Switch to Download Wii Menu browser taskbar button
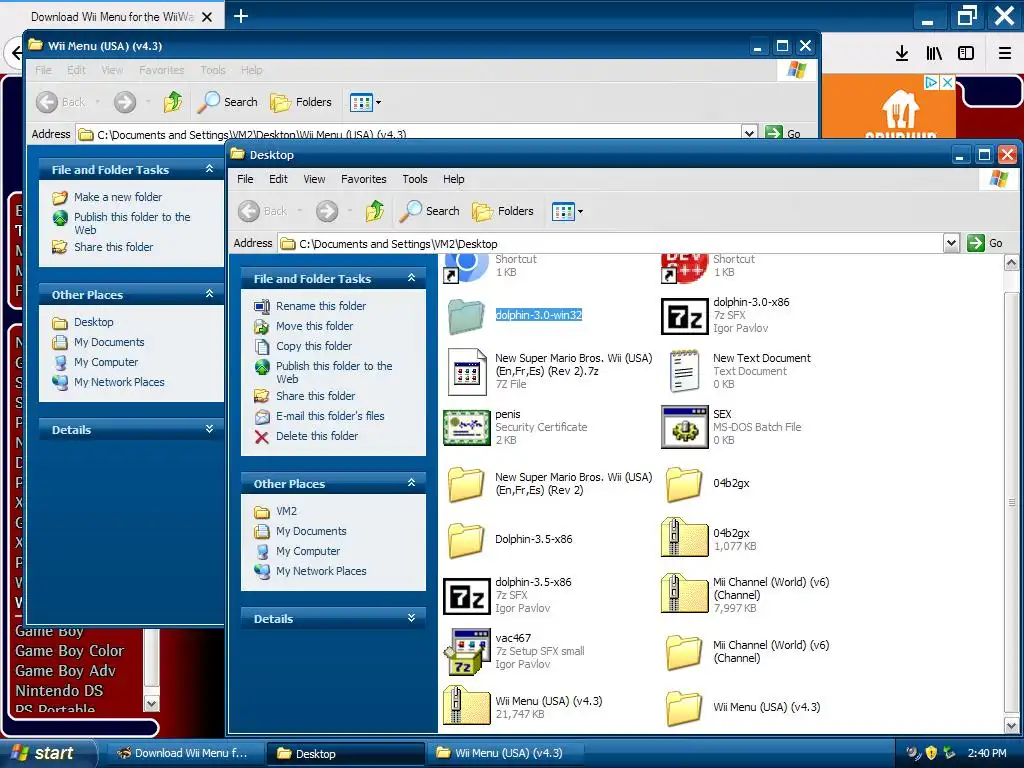1024x768 pixels. click(x=184, y=753)
